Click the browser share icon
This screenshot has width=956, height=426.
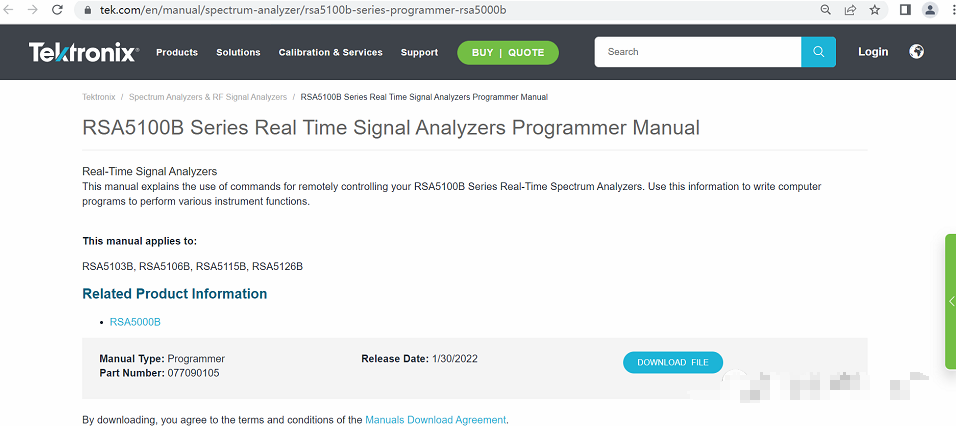click(x=850, y=10)
